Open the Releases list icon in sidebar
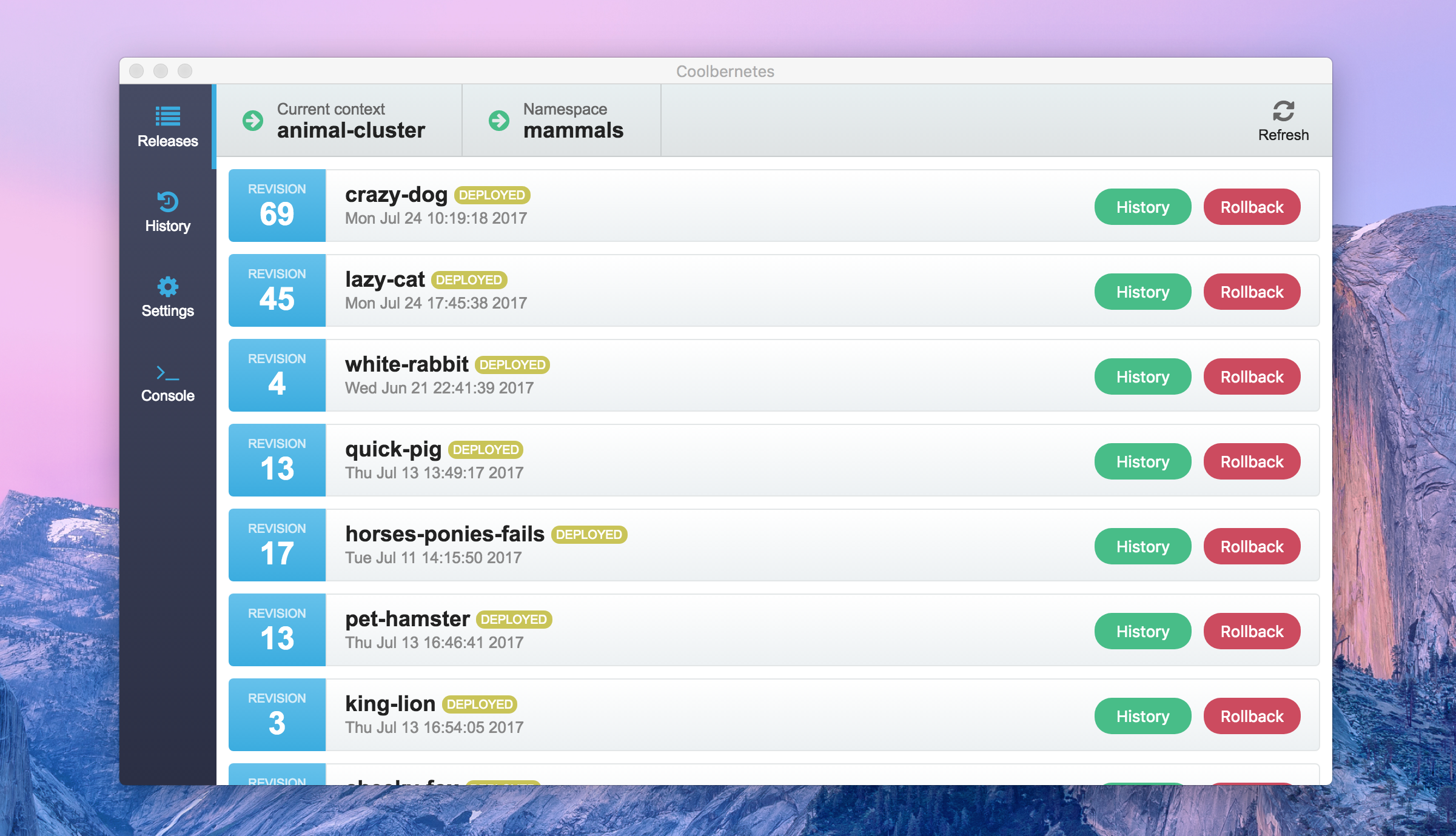Viewport: 1456px width, 836px height. pyautogui.click(x=167, y=116)
